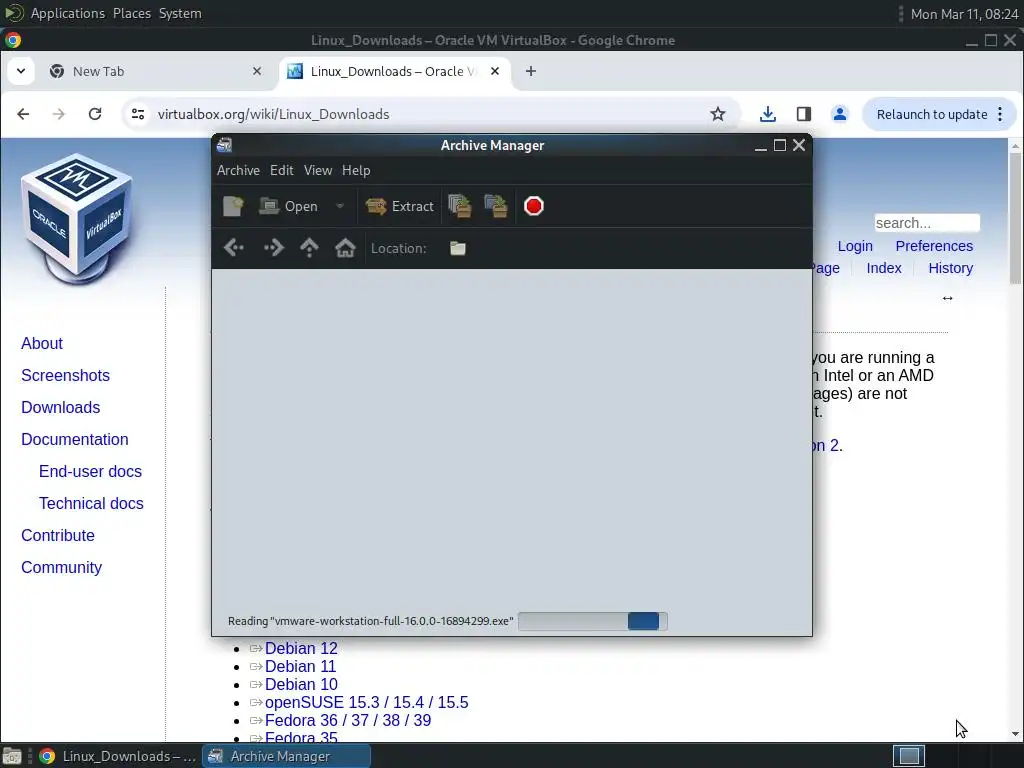The image size is (1024, 768).
Task: Expand the Open recent dropdown arrow
Action: point(340,206)
